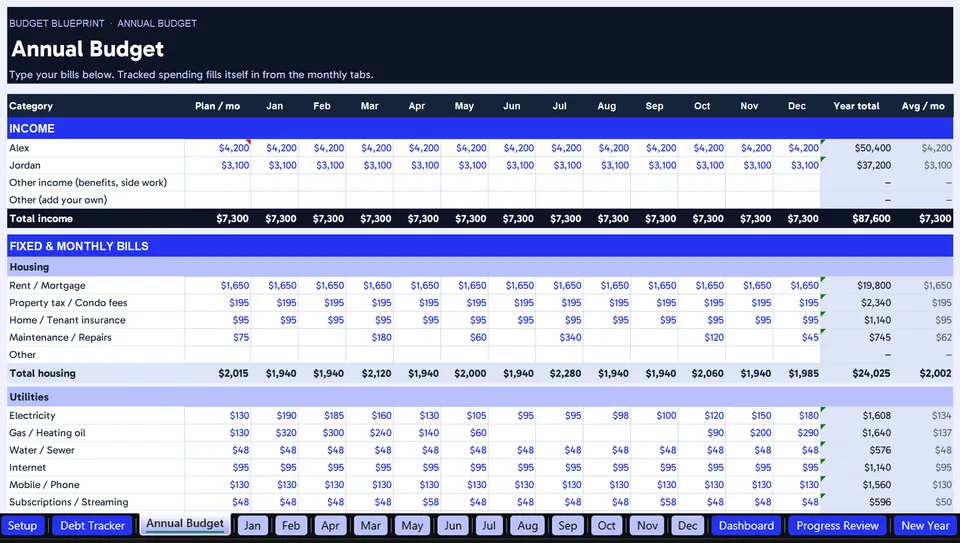Open the Progress Review tab
The image size is (960, 543).
click(x=837, y=526)
